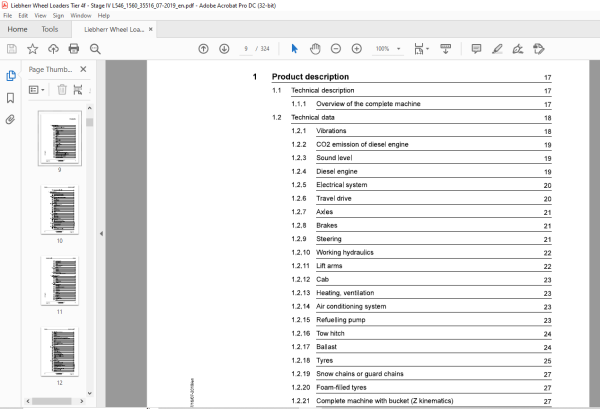600x409 pixels.
Task: Close the Liebherr Wheel Loa.. document tab
Action: (151, 29)
